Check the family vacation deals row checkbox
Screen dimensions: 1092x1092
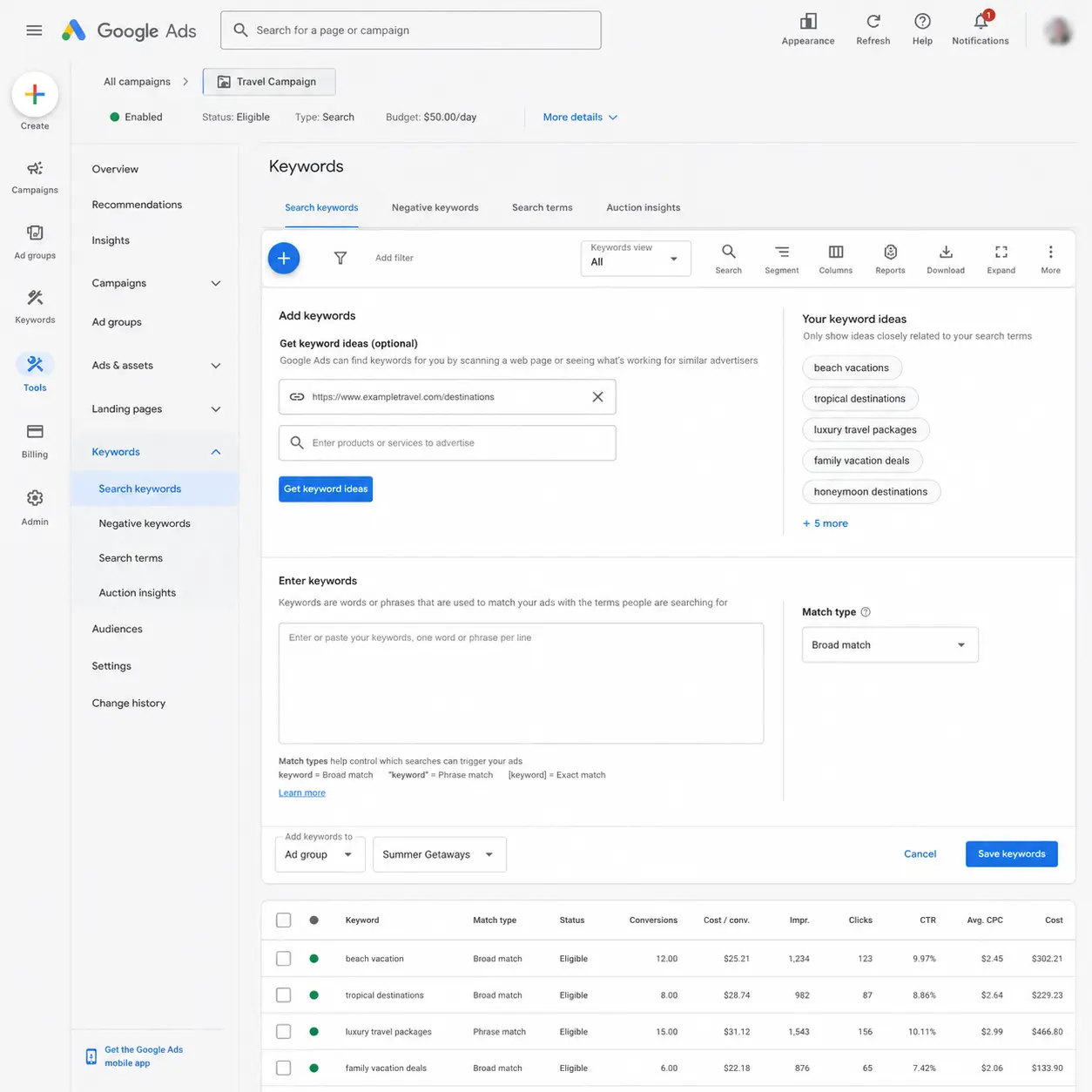284,1068
